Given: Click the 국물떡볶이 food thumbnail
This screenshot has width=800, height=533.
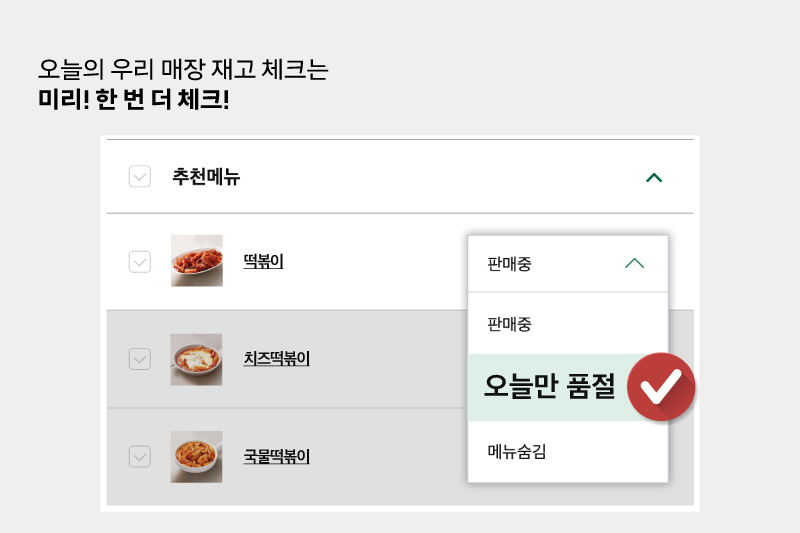Looking at the screenshot, I should [196, 457].
